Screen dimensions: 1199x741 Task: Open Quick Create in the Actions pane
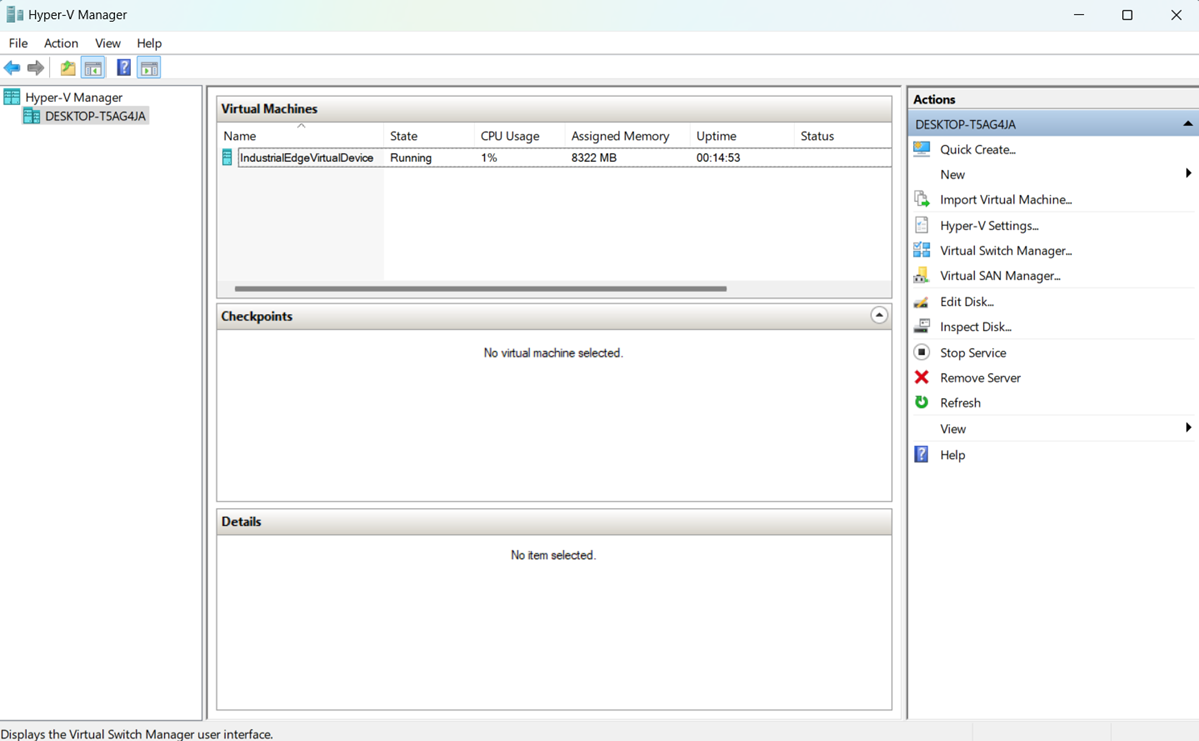tap(975, 149)
